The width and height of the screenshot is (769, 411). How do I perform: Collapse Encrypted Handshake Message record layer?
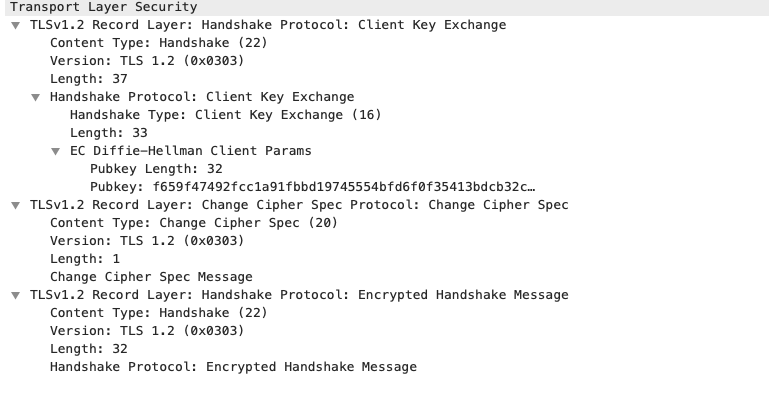click(x=16, y=295)
